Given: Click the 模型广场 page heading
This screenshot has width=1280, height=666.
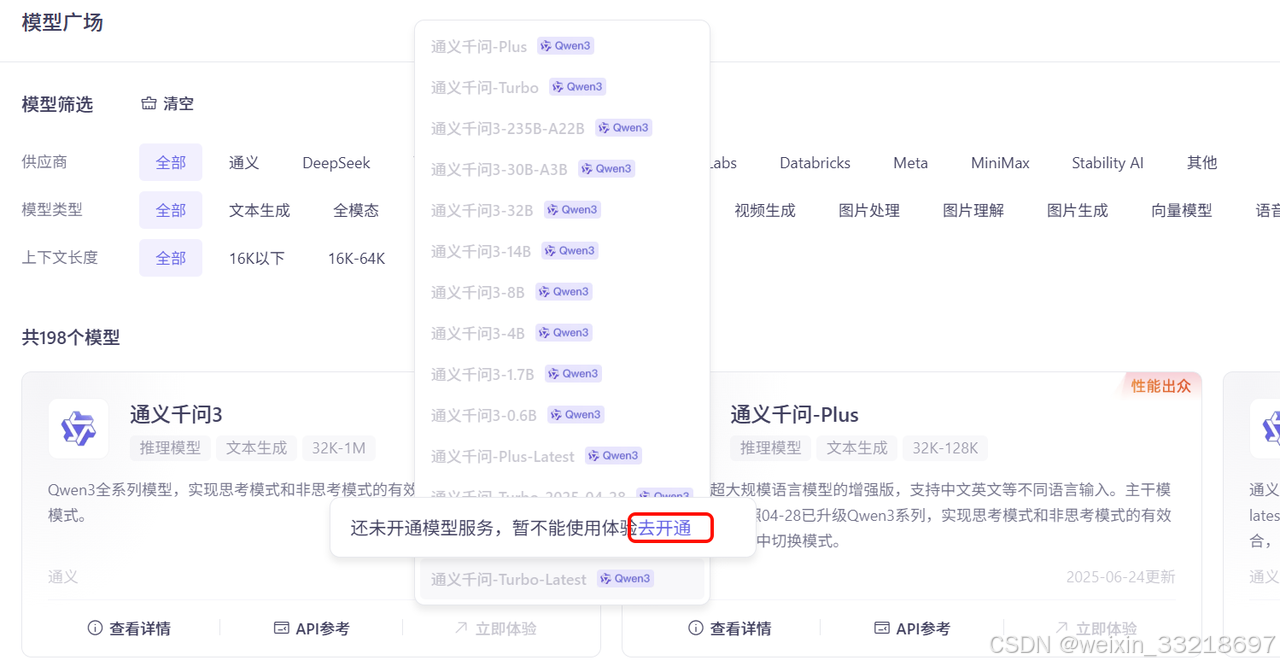Looking at the screenshot, I should [x=62, y=22].
